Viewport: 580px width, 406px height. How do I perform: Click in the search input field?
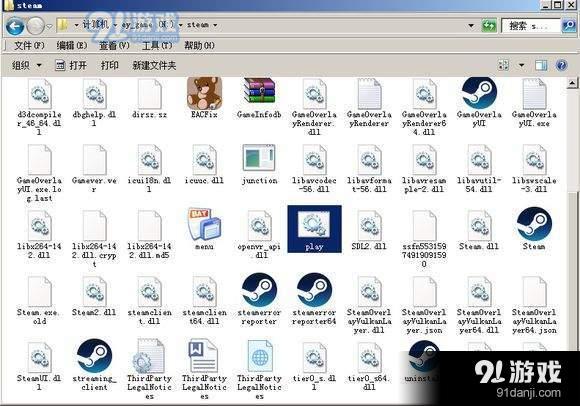click(x=531, y=26)
